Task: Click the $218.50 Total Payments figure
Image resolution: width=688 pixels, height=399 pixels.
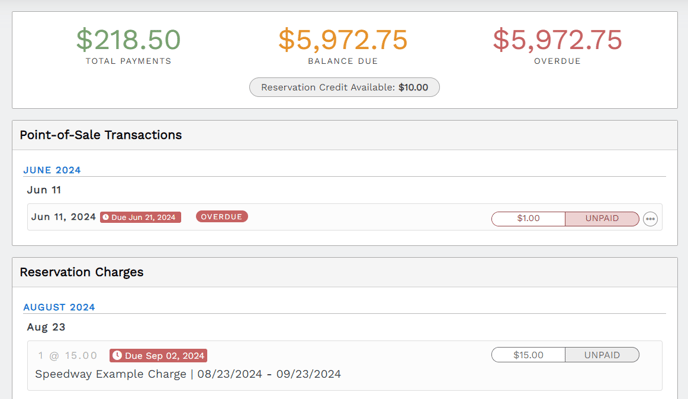Action: click(129, 40)
